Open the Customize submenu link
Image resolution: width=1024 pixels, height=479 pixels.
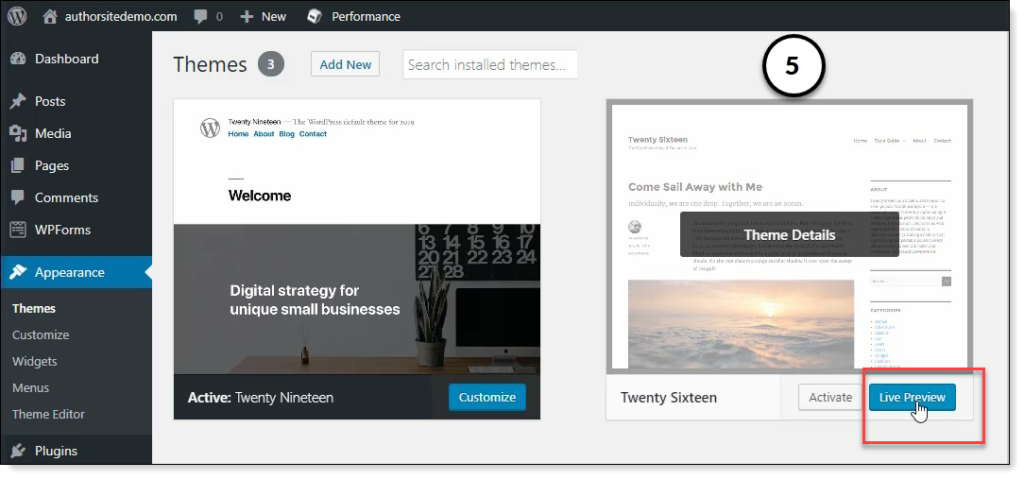tap(41, 335)
